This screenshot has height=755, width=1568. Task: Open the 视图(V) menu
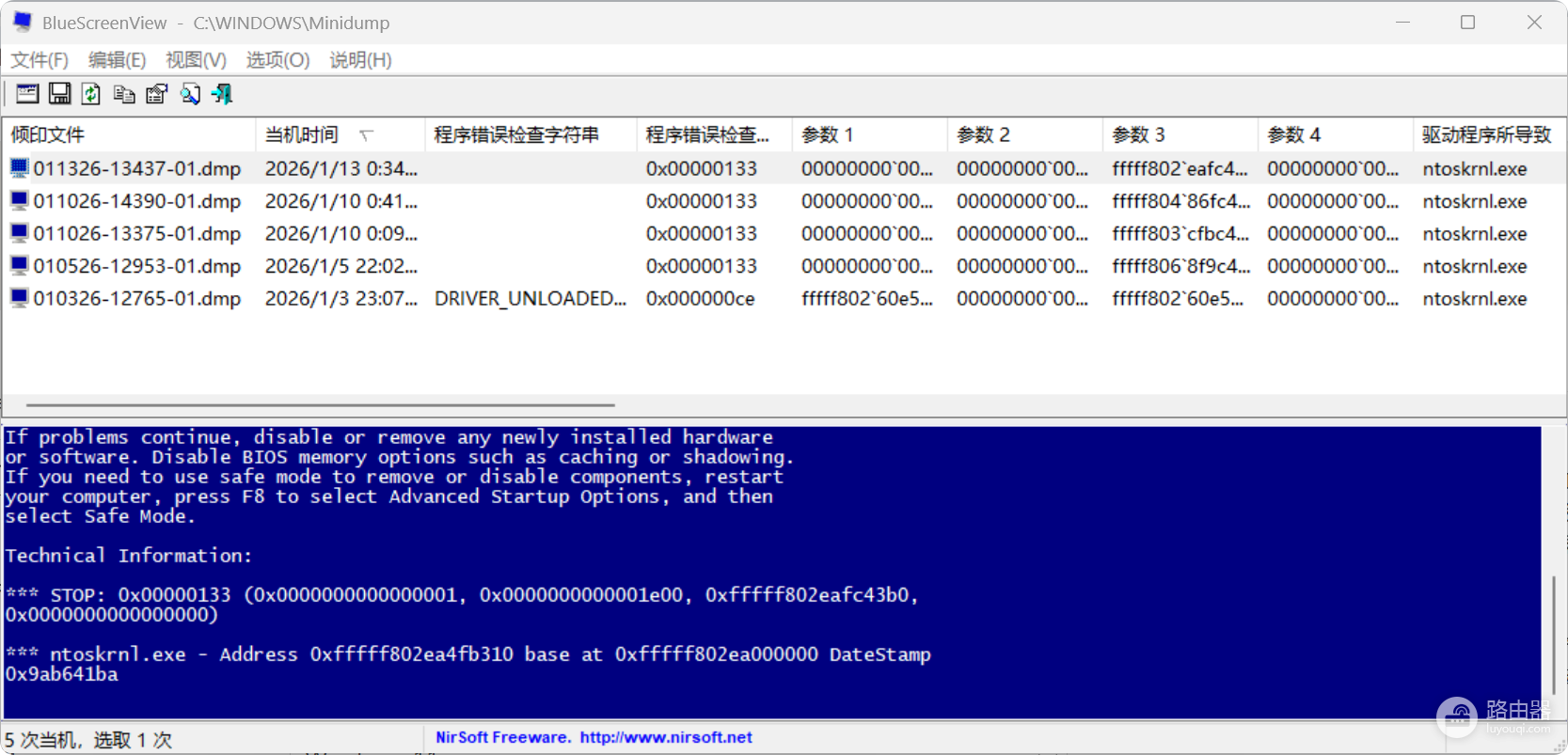pos(196,60)
